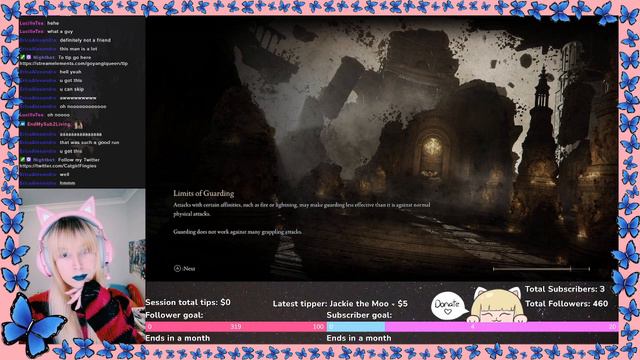Open the streamelements tip link in chat
This screenshot has height=360, width=640.
73,64
